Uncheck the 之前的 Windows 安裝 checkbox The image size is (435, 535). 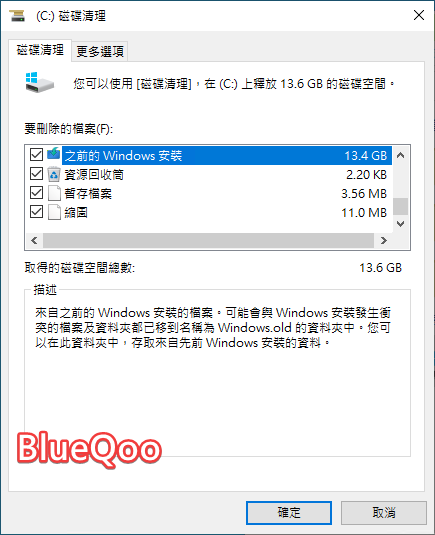pyautogui.click(x=36, y=154)
